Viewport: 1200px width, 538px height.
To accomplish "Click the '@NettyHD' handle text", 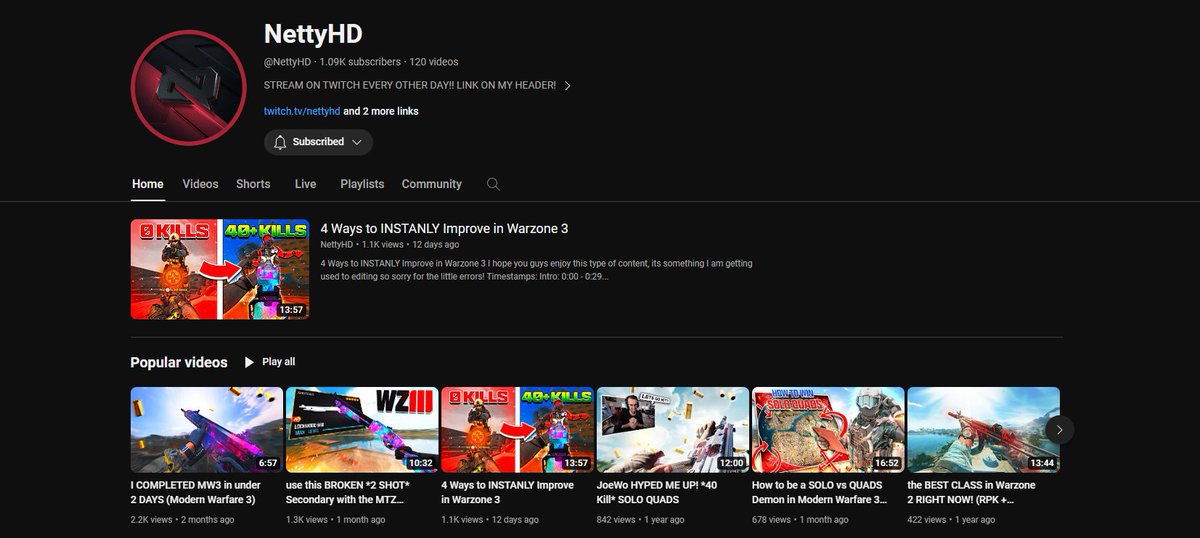I will [288, 62].
